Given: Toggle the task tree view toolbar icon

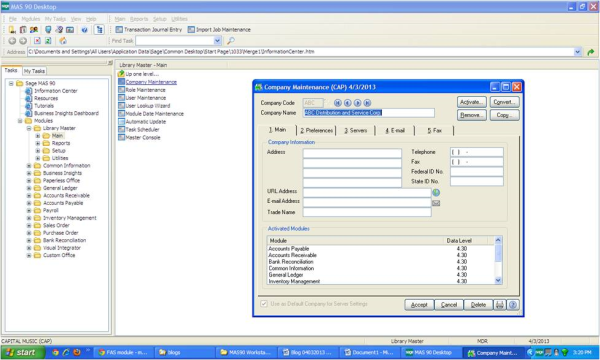Looking at the screenshot, I should [x=99, y=29].
